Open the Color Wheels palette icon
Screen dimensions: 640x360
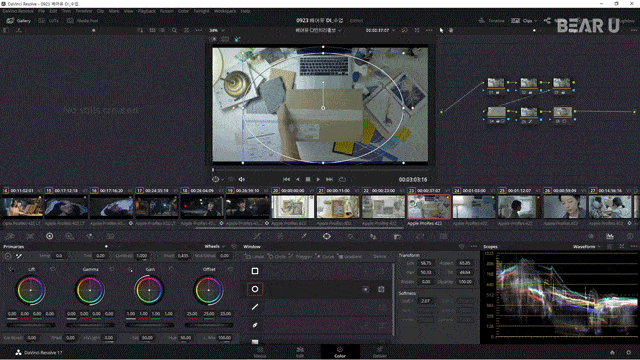pos(49,236)
